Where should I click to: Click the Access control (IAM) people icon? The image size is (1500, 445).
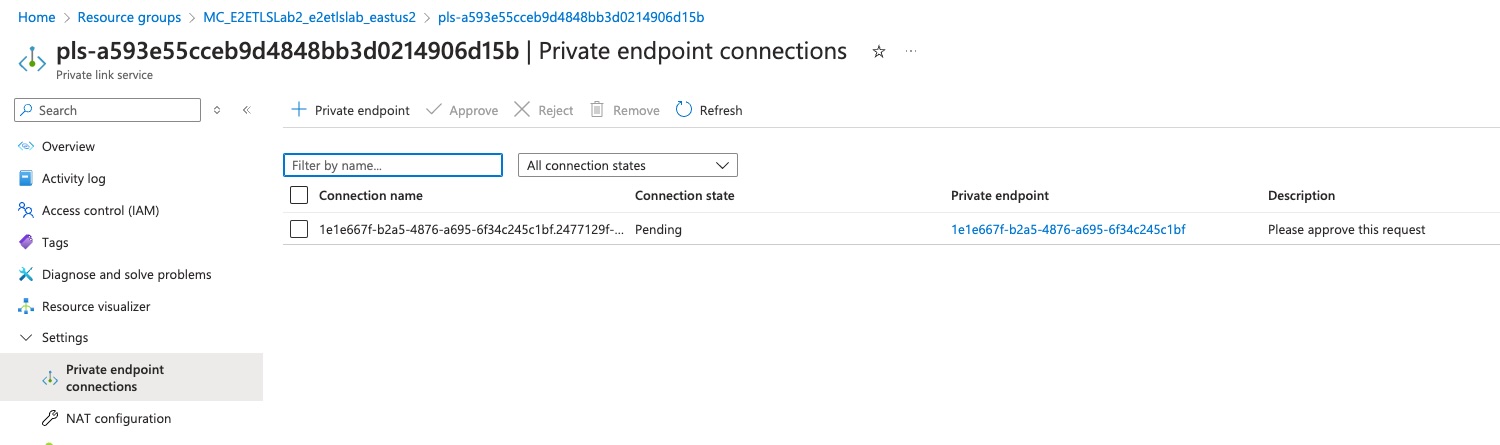pyautogui.click(x=26, y=210)
